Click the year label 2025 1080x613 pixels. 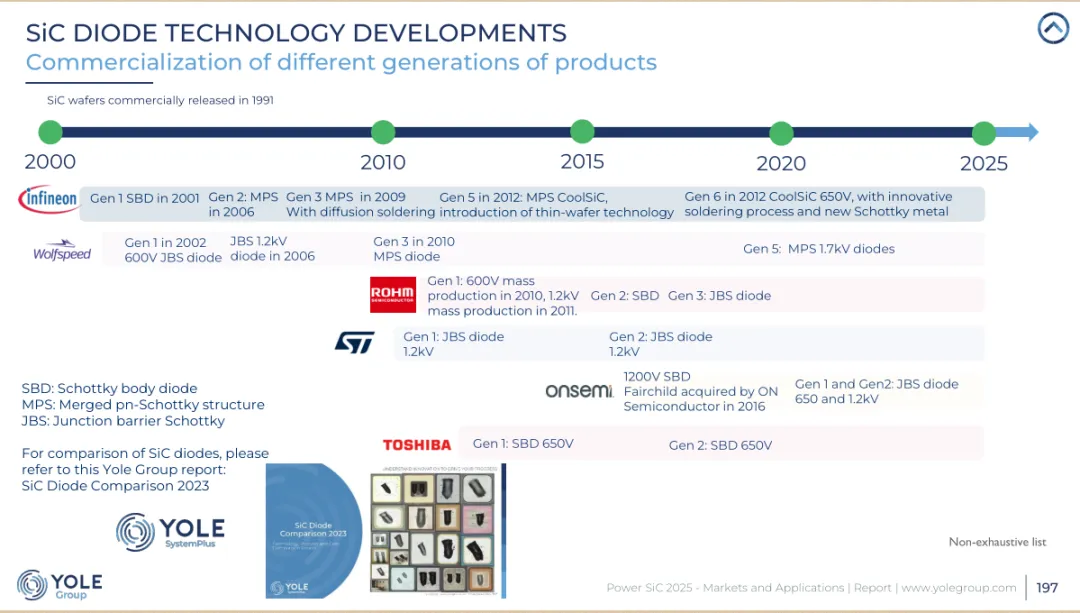(x=984, y=164)
